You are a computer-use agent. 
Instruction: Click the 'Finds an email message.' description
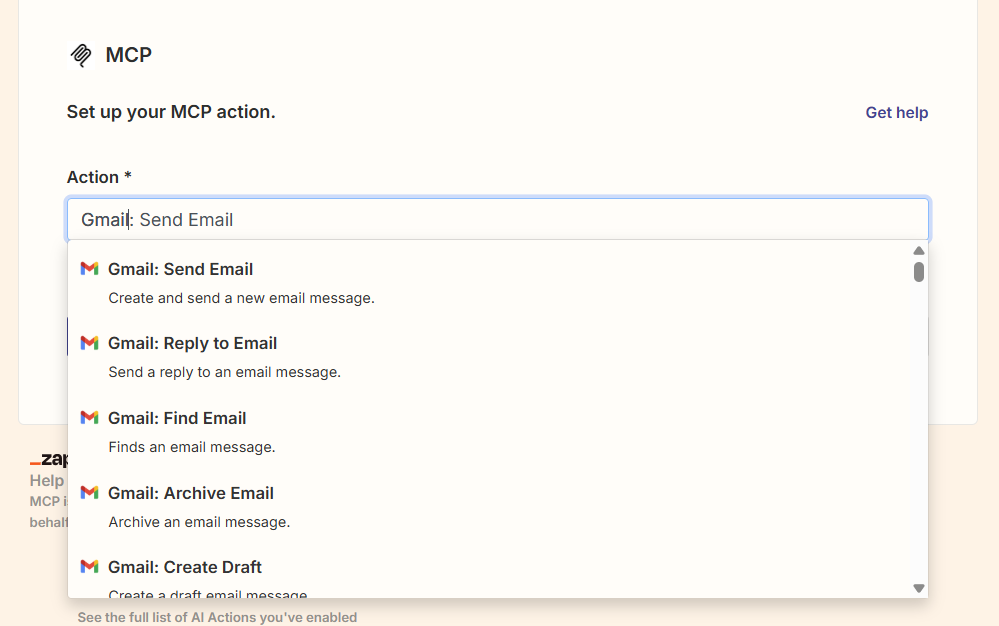(x=192, y=447)
